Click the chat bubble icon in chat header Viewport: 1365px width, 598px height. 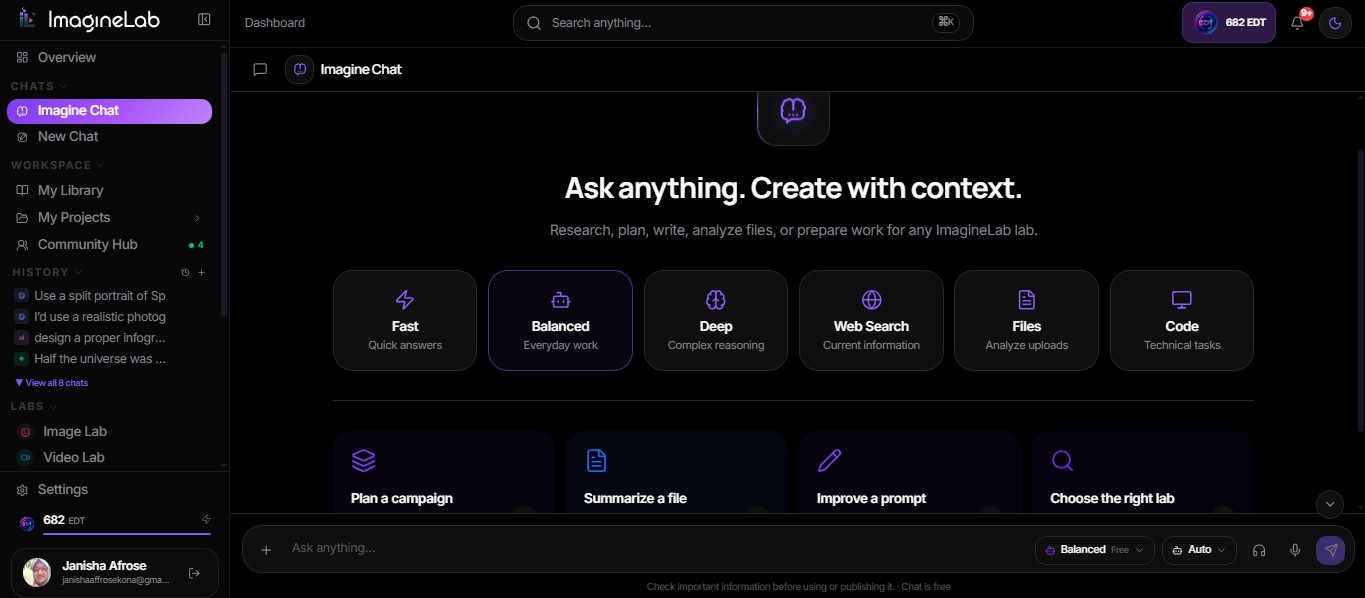[x=260, y=69]
